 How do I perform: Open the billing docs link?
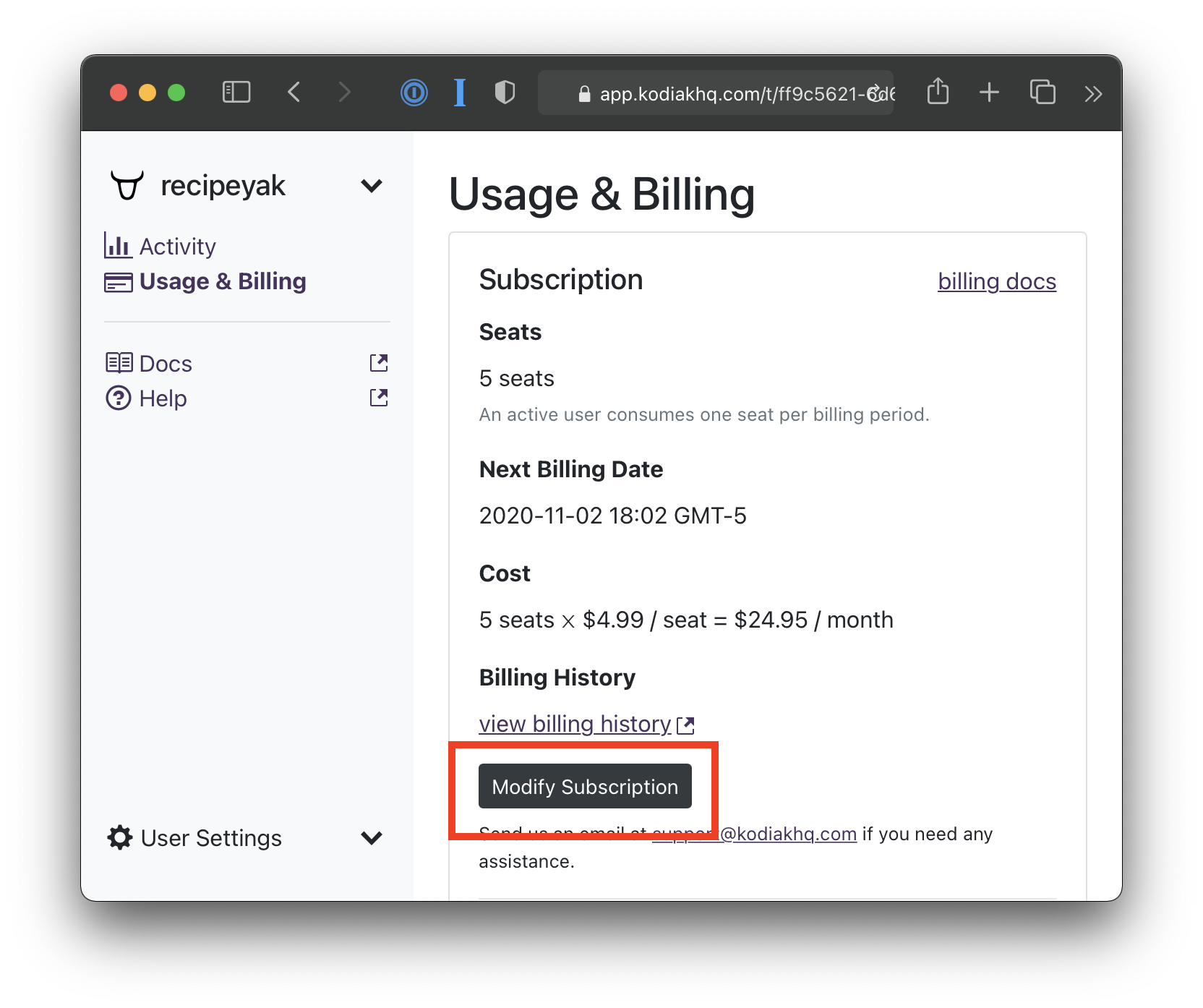click(996, 281)
